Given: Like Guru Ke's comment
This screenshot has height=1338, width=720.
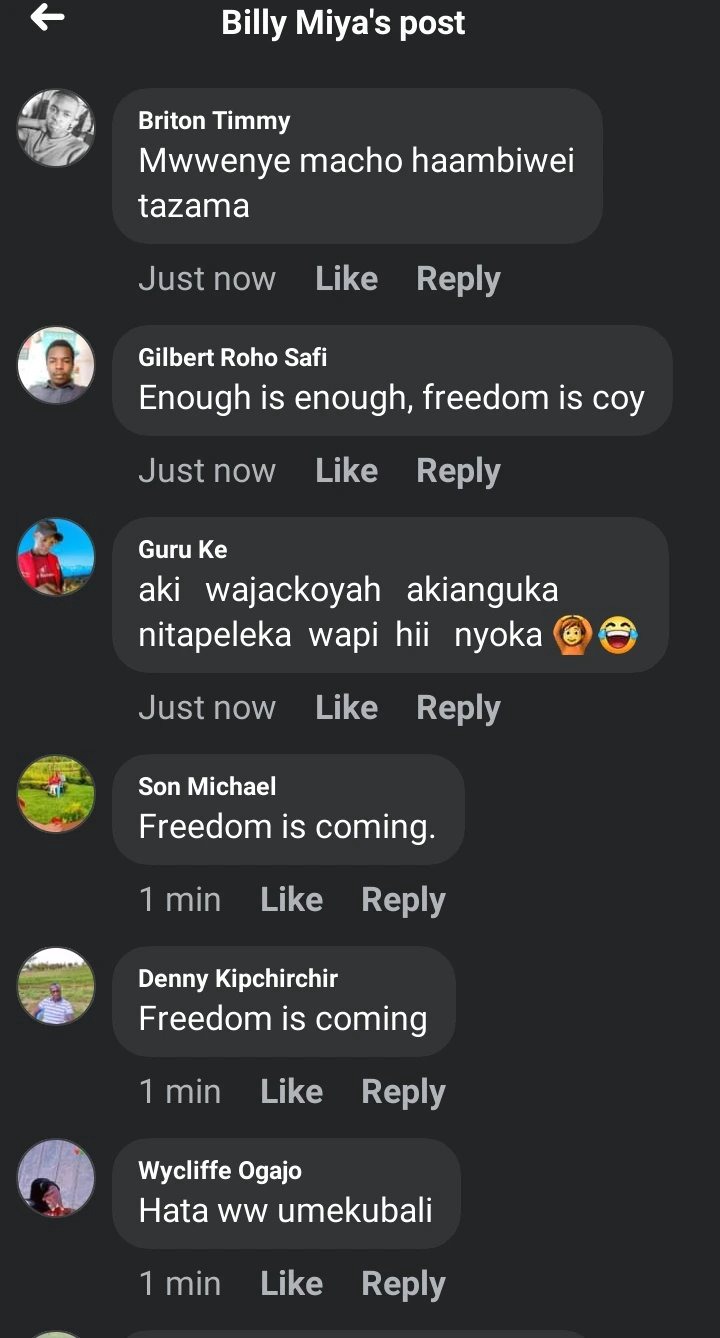Looking at the screenshot, I should click(x=346, y=707).
